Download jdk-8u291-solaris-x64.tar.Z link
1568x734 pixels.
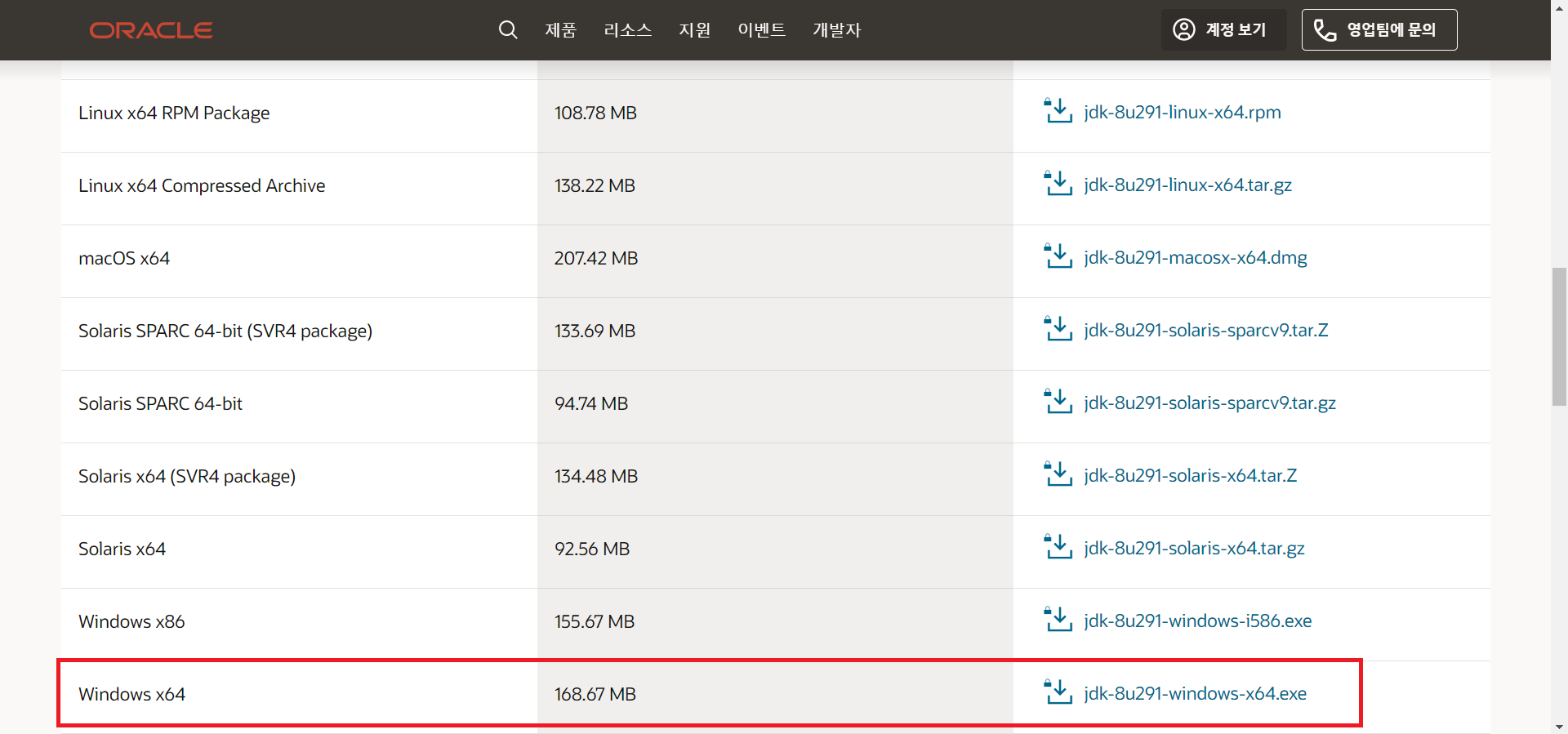click(x=1190, y=475)
